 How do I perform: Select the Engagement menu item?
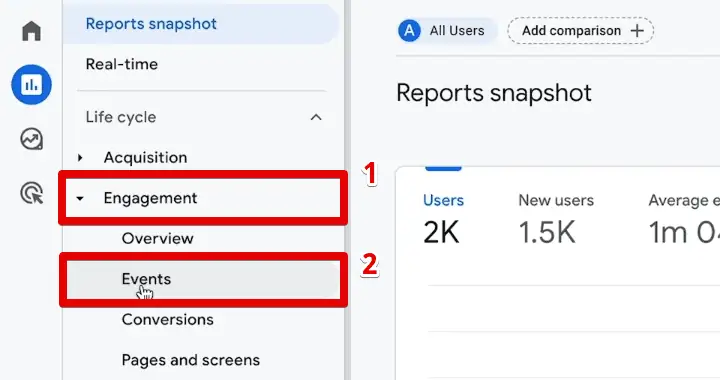150,198
